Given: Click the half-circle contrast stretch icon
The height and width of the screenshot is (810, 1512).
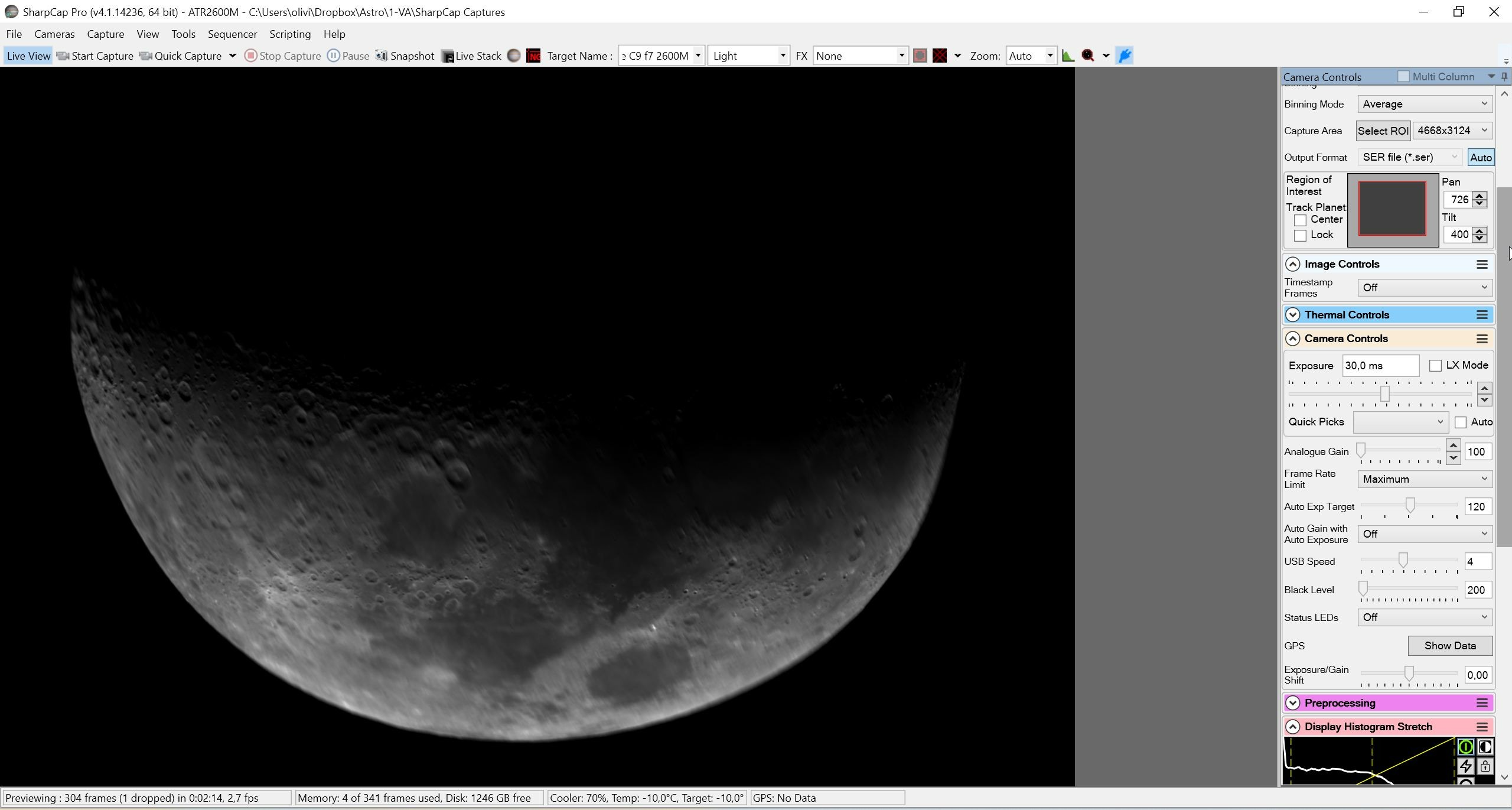Looking at the screenshot, I should (1485, 747).
